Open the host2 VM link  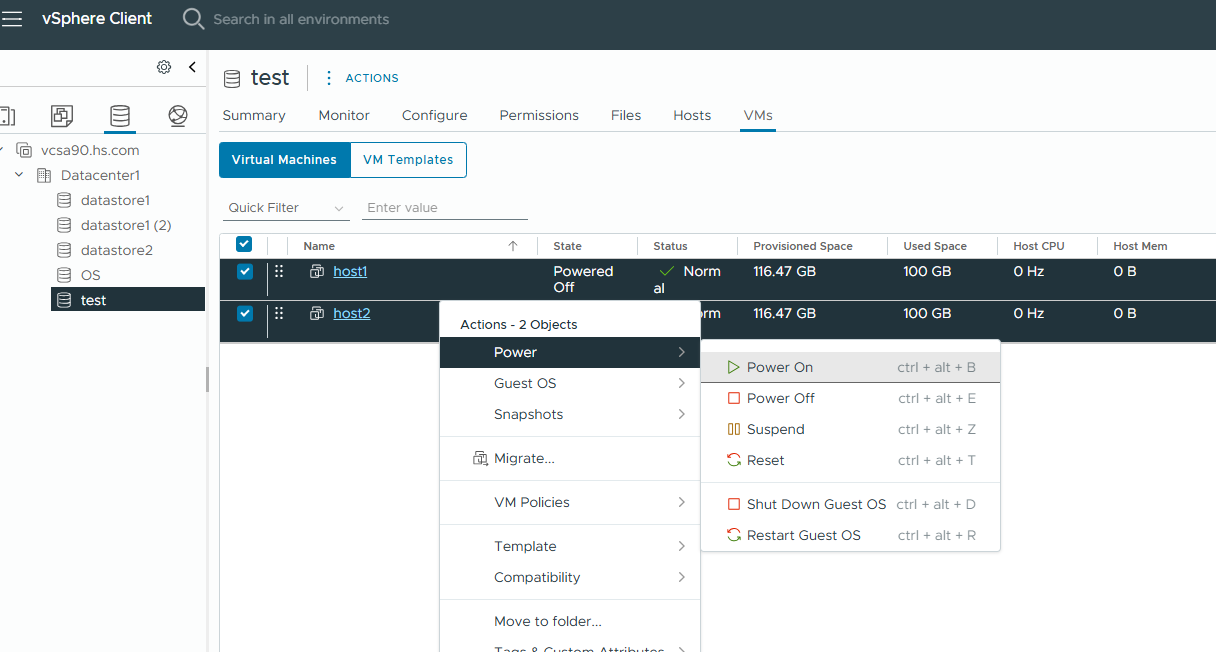point(352,313)
